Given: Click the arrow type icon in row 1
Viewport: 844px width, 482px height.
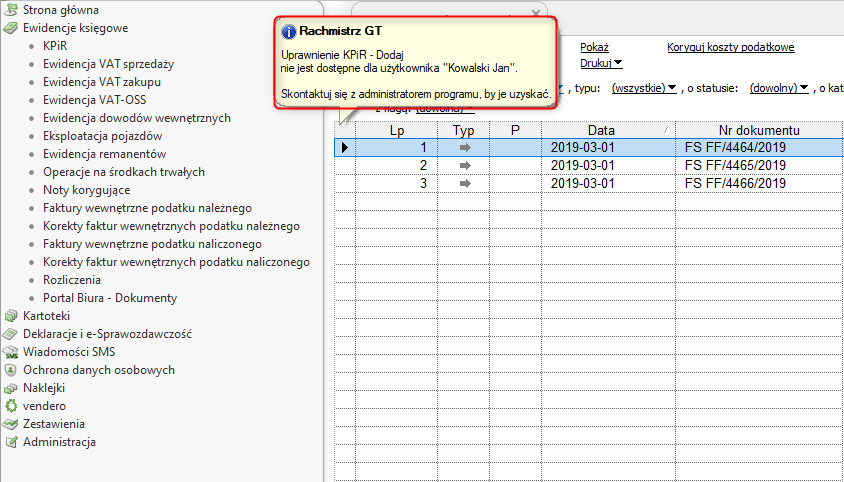Looking at the screenshot, I should (465, 148).
